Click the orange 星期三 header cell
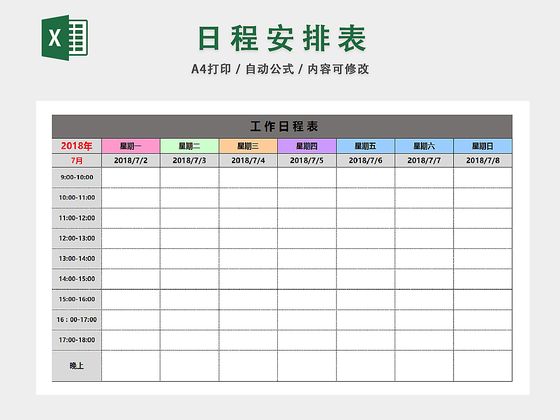The width and height of the screenshot is (560, 420). 248,146
